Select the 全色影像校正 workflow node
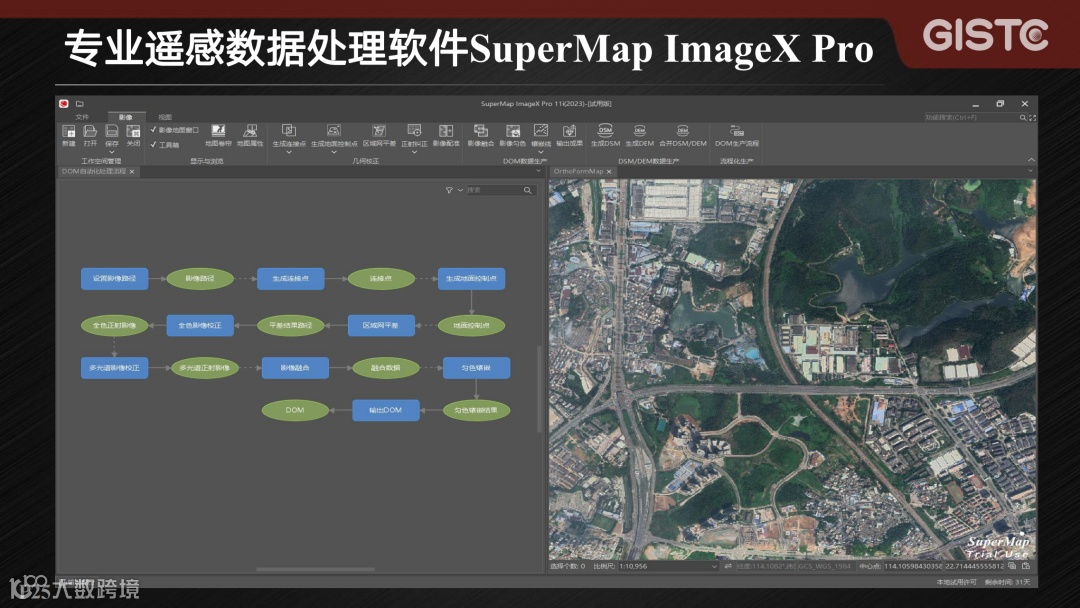The height and width of the screenshot is (608, 1080). click(x=200, y=325)
